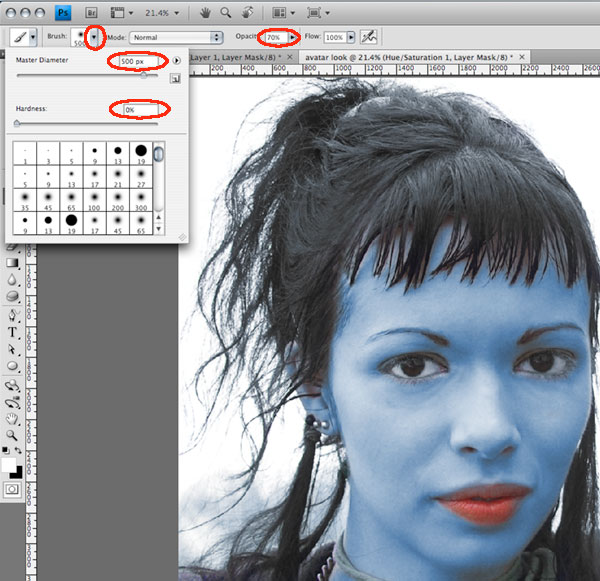Click the Rotate View icon in the top bar
Viewport: 600px width, 581px height.
pos(246,14)
